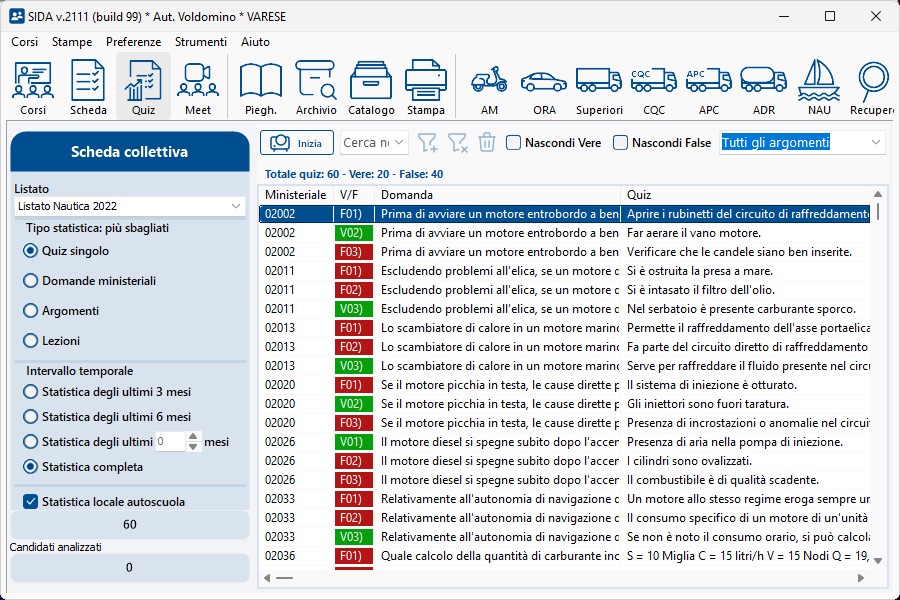Open the Corsi toolbar icon
900x600 pixels.
click(33, 86)
